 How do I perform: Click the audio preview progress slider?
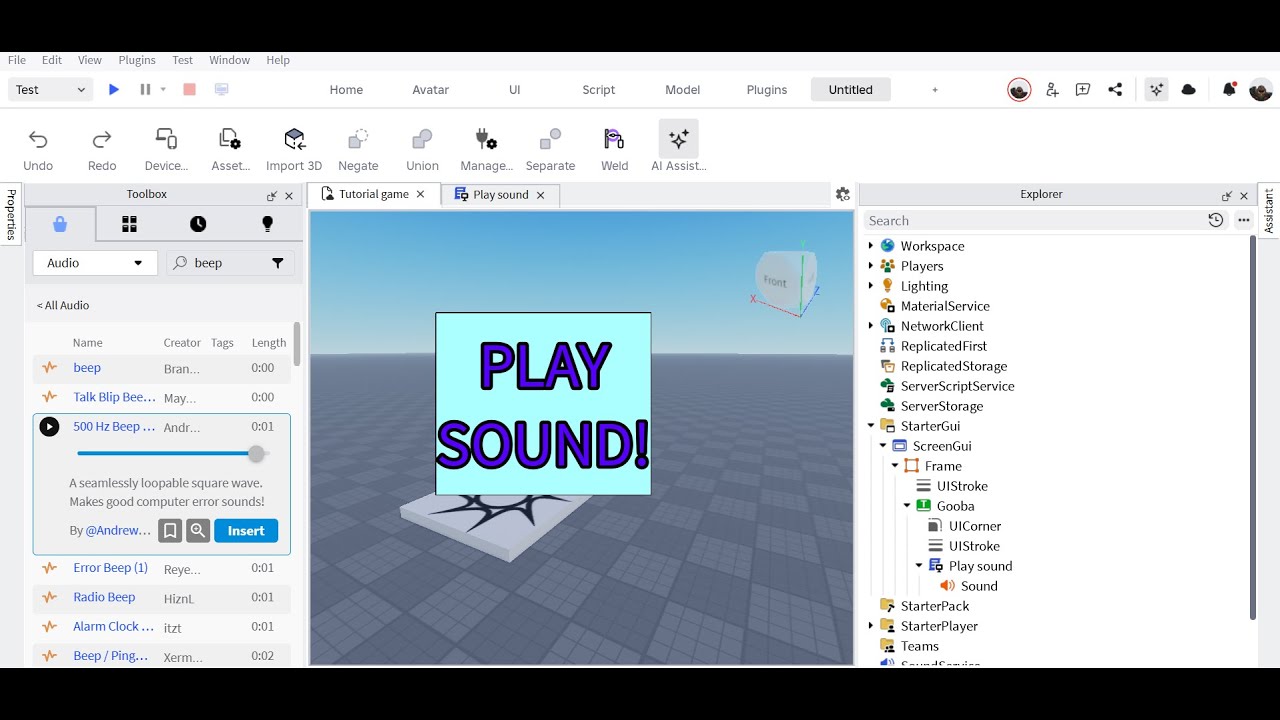click(x=172, y=454)
